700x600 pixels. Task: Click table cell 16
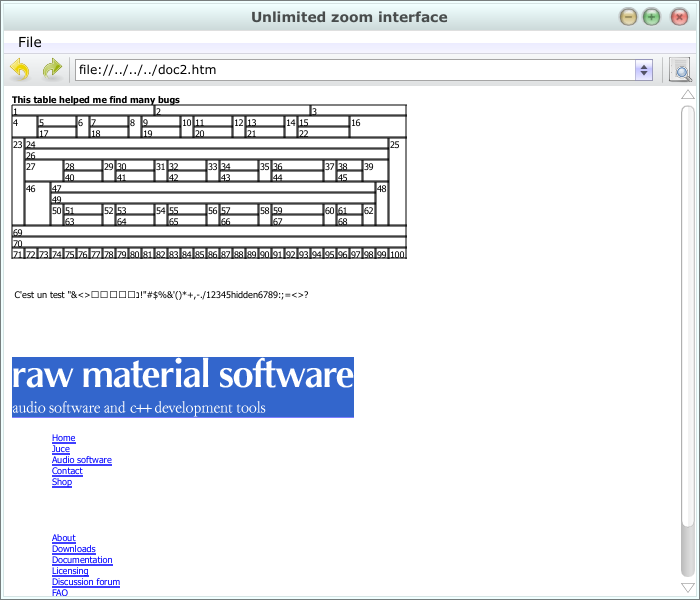378,127
